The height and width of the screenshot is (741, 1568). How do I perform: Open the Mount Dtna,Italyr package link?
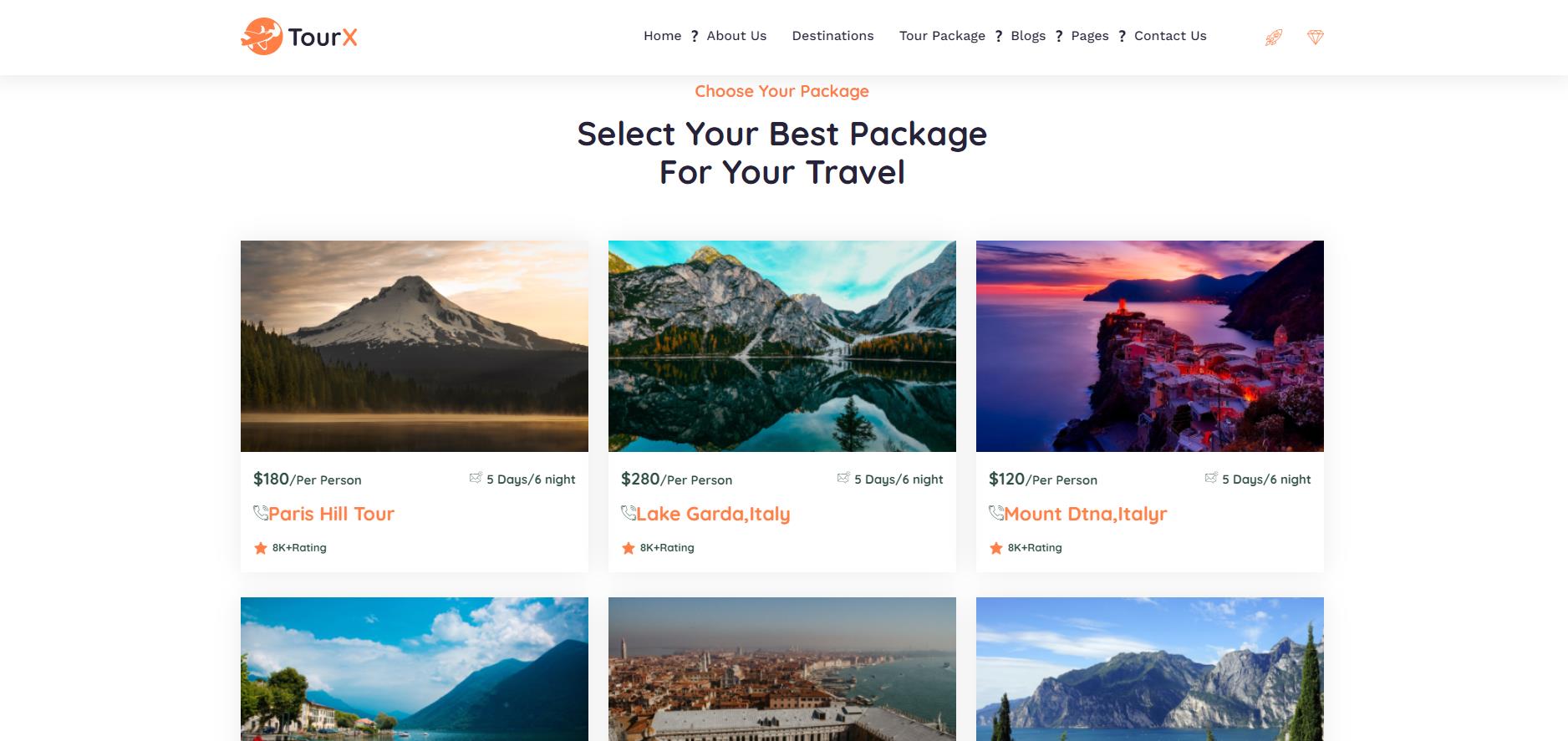point(1085,514)
